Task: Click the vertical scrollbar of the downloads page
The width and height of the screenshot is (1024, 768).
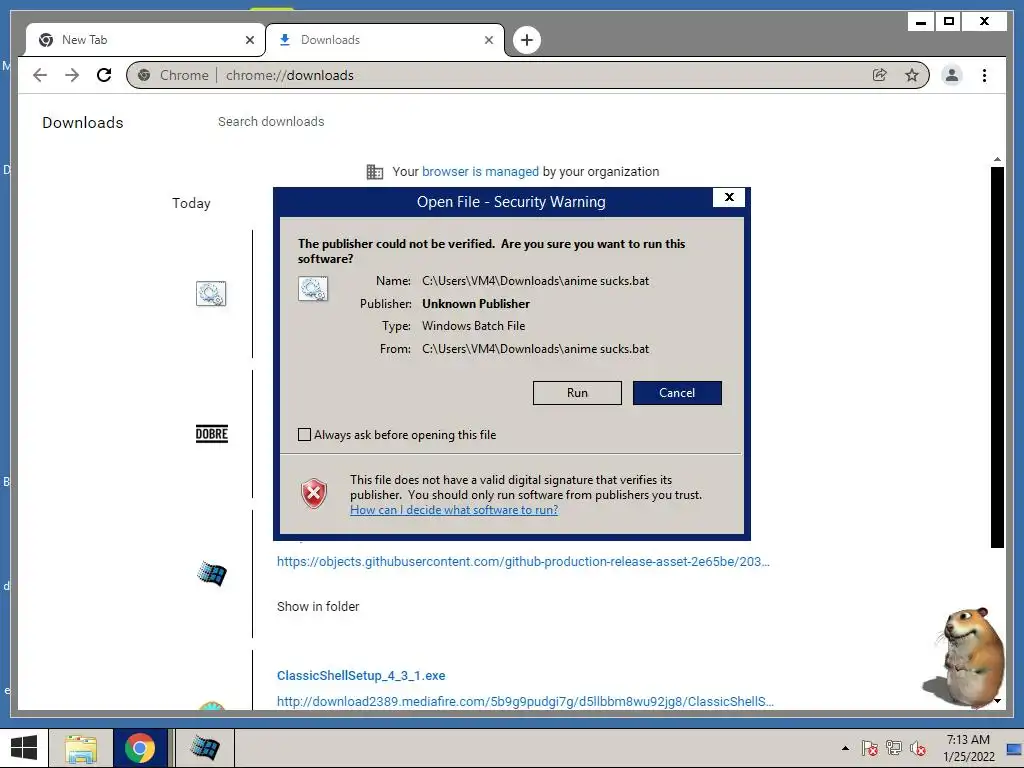Action: [997, 357]
